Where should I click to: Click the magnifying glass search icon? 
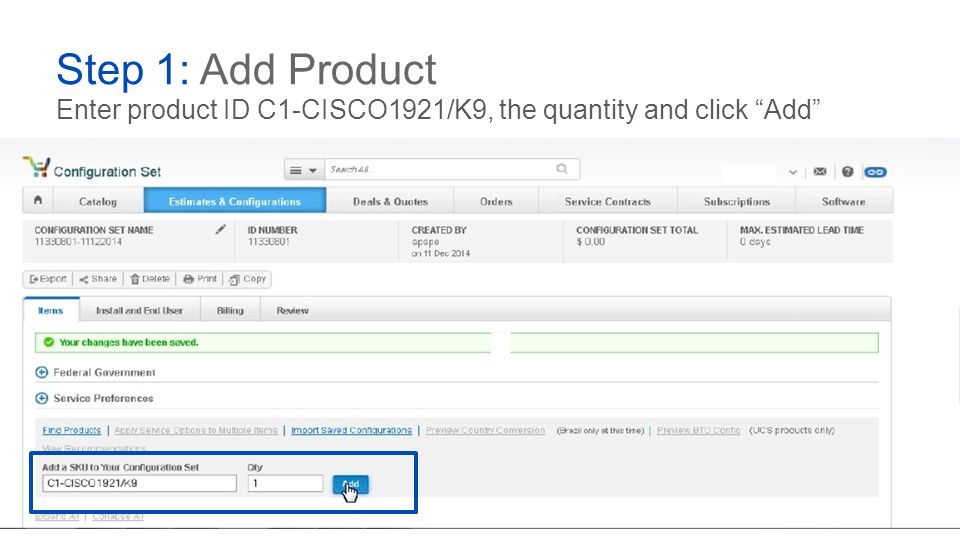[562, 169]
